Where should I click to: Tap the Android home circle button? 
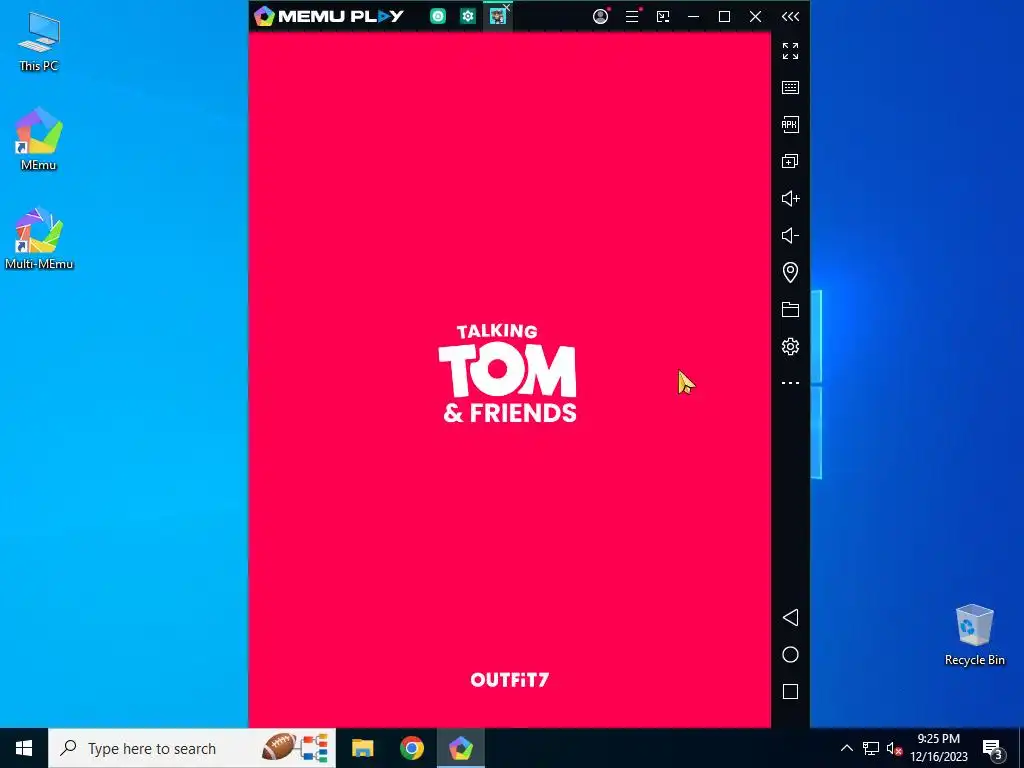click(x=790, y=654)
